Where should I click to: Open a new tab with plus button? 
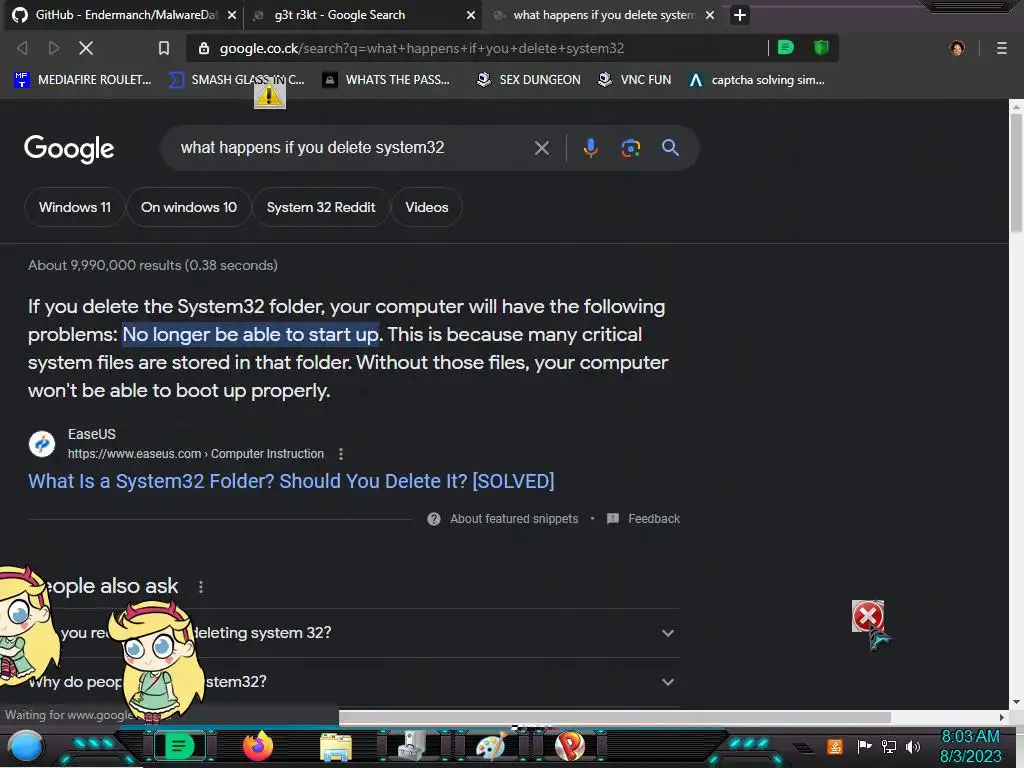pos(739,15)
